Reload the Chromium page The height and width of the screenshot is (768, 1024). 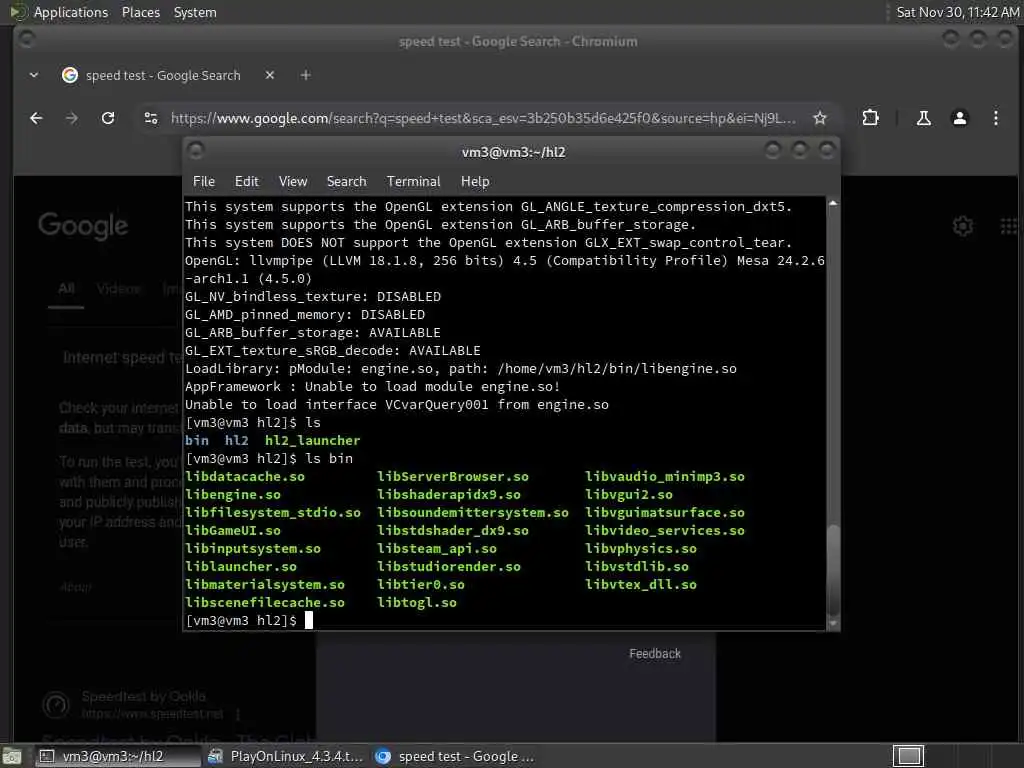point(108,118)
